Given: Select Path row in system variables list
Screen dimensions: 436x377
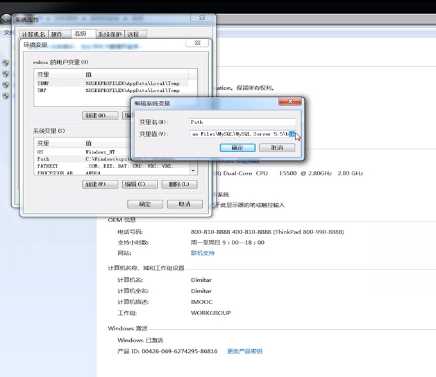Looking at the screenshot, I should click(x=82, y=159).
